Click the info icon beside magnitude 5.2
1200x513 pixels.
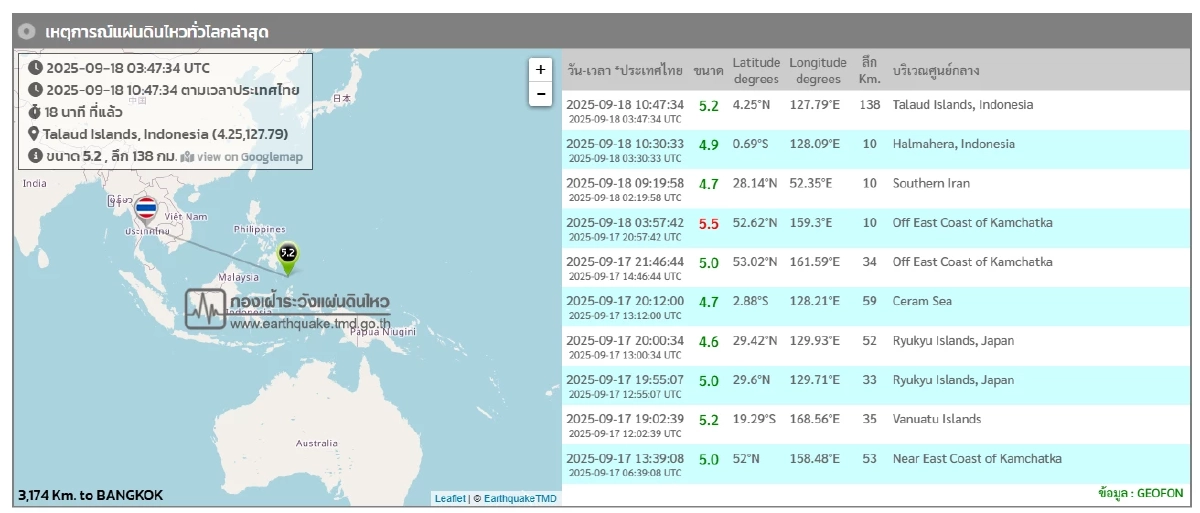coord(35,156)
